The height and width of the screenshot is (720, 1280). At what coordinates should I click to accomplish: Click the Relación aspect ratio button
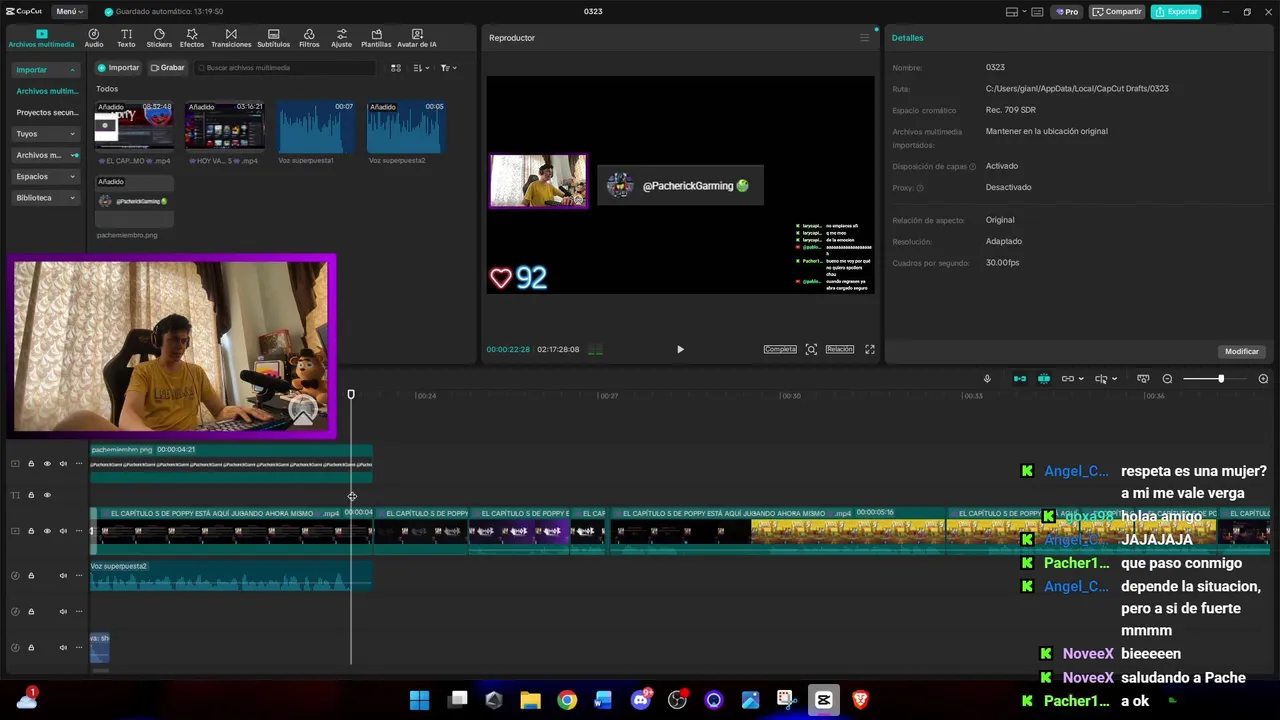840,349
